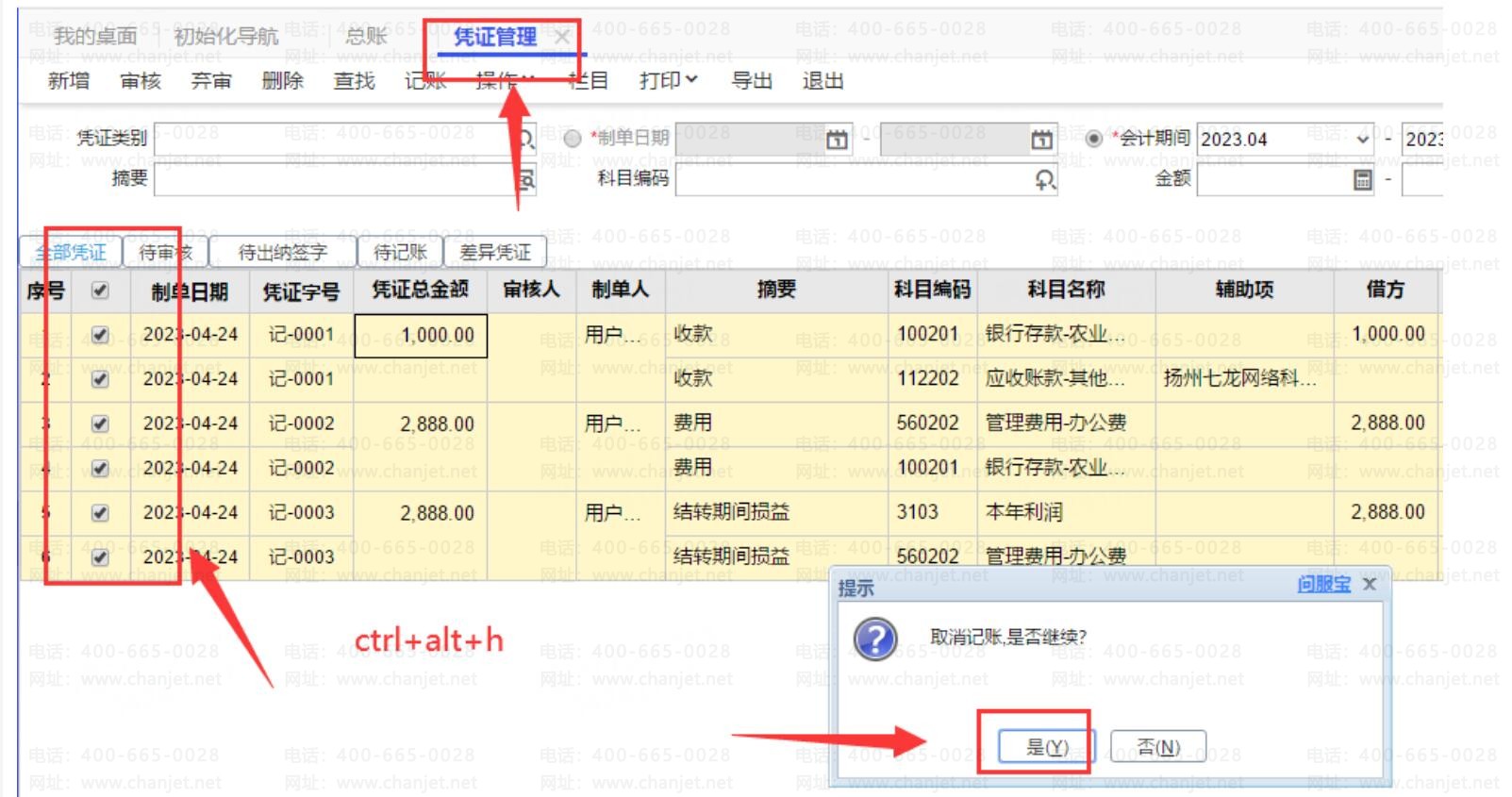The height and width of the screenshot is (797, 1512).
Task: Click the 凭证总金额 column header
Action: click(420, 290)
